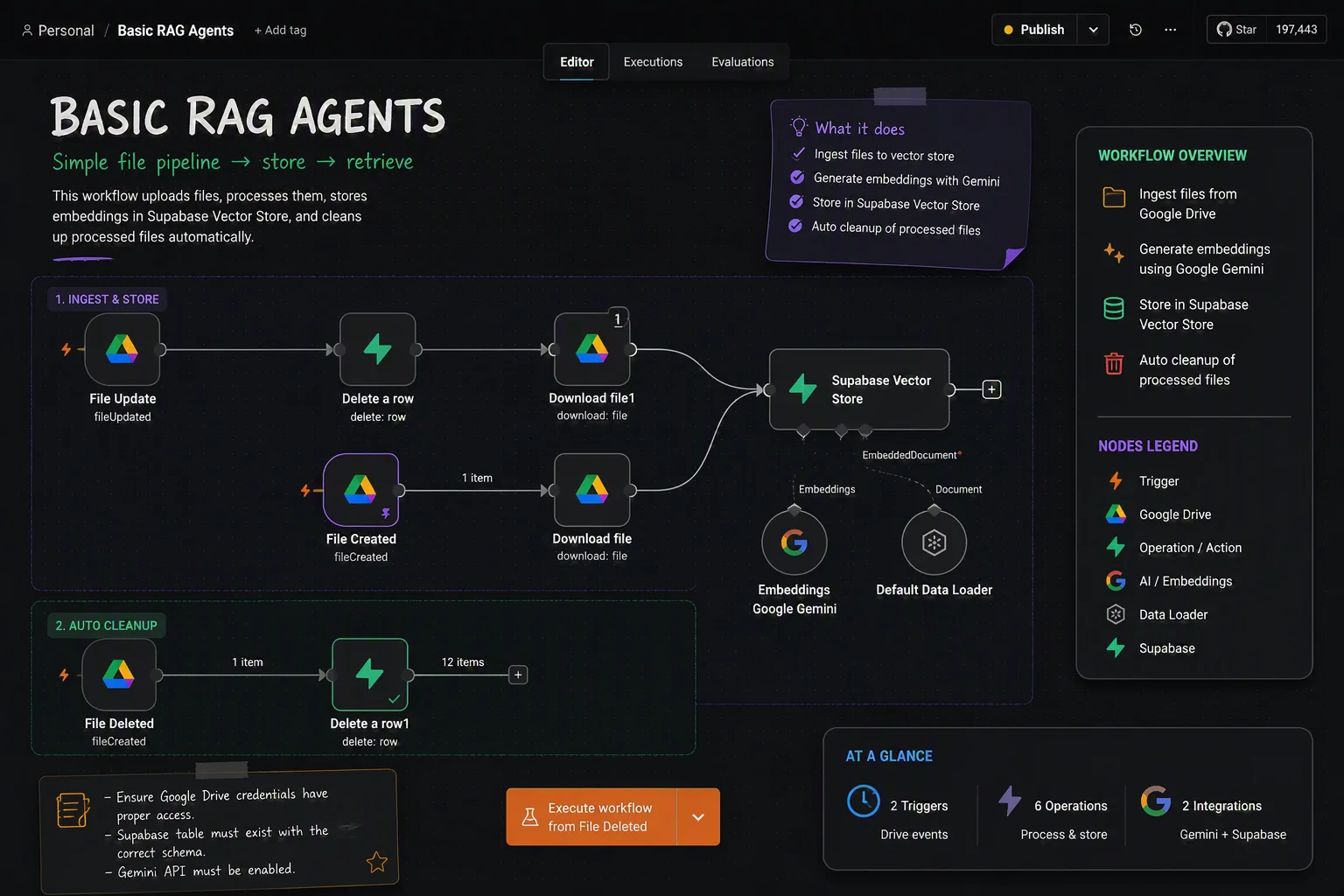The image size is (1344, 896).
Task: Click the Add tag link
Action: point(280,31)
